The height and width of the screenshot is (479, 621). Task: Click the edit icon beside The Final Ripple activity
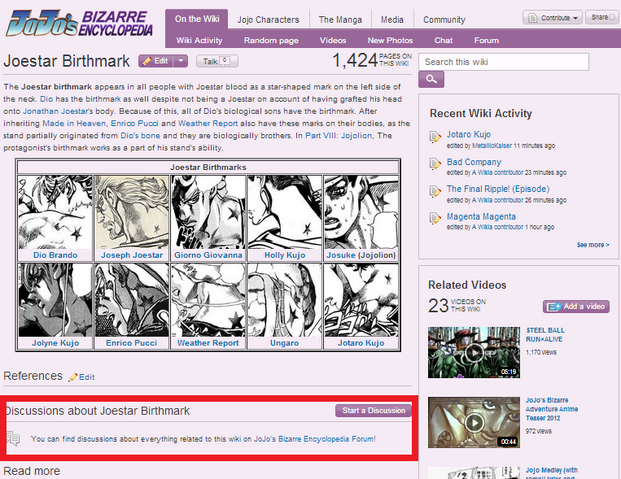435,191
